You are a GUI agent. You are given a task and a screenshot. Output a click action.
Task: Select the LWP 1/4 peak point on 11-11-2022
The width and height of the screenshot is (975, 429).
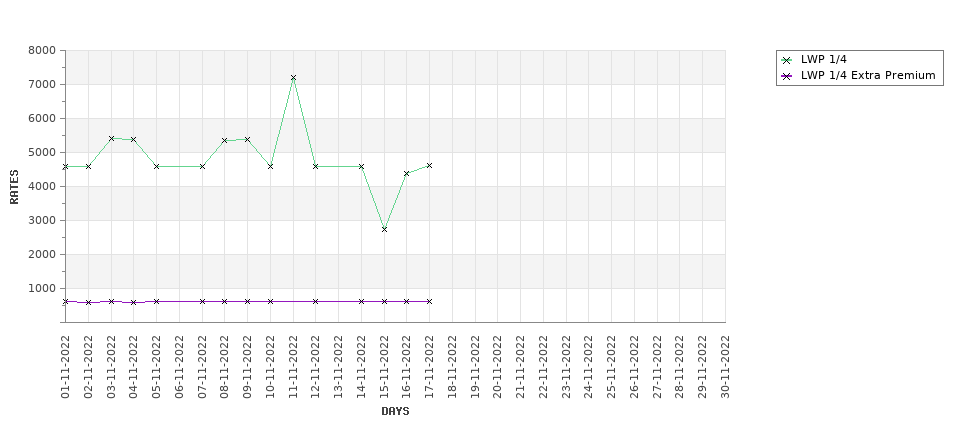pos(293,78)
